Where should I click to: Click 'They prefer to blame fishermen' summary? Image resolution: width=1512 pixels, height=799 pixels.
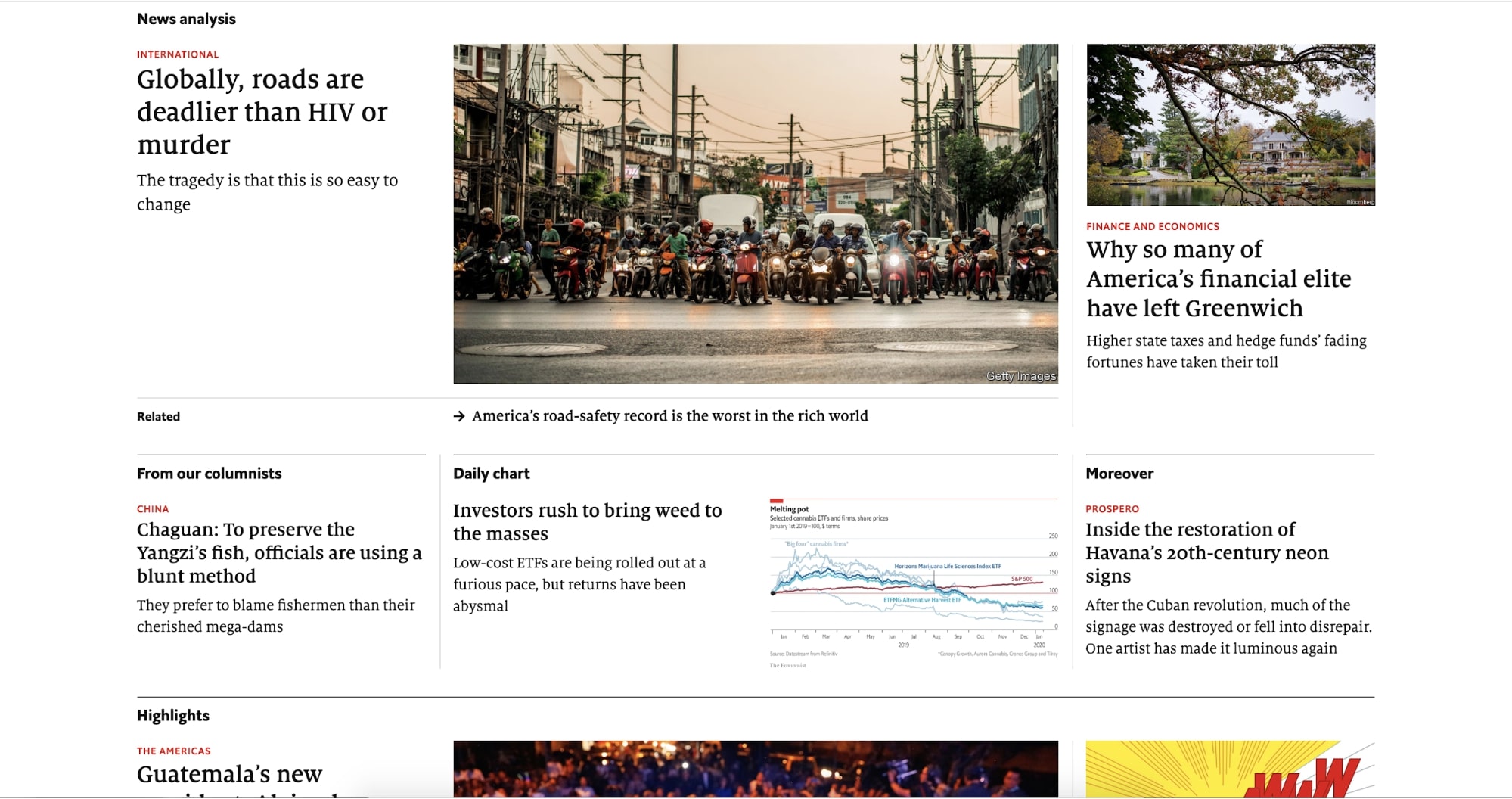(276, 616)
